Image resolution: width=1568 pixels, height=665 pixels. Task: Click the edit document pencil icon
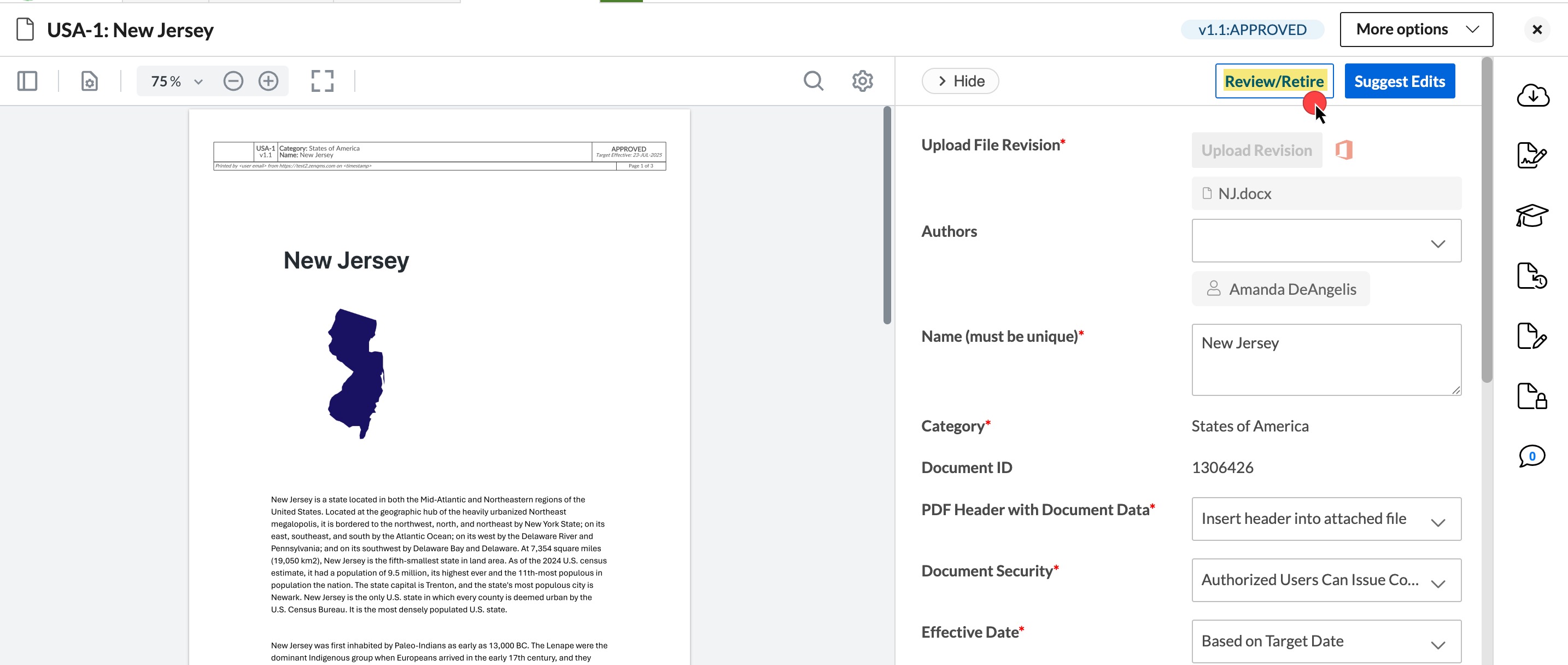point(1531,336)
